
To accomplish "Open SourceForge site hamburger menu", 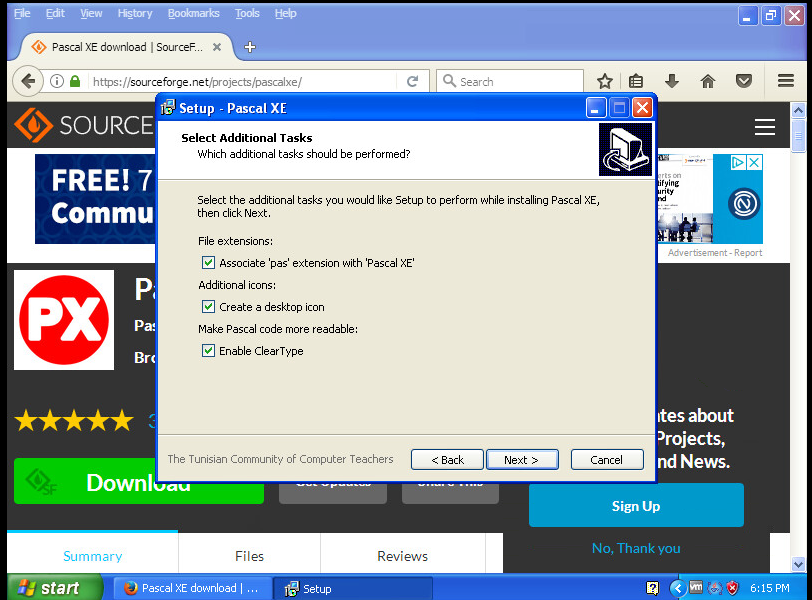I will (x=765, y=127).
